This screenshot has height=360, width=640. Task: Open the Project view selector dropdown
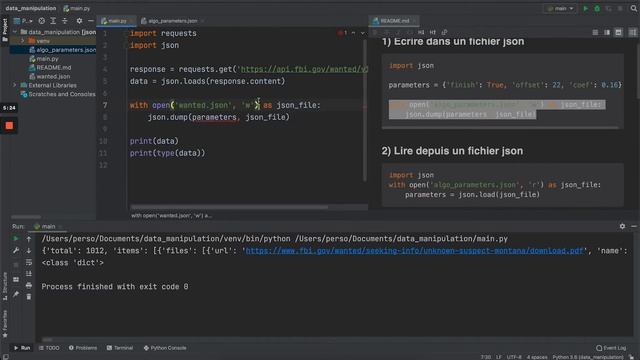coord(23,20)
